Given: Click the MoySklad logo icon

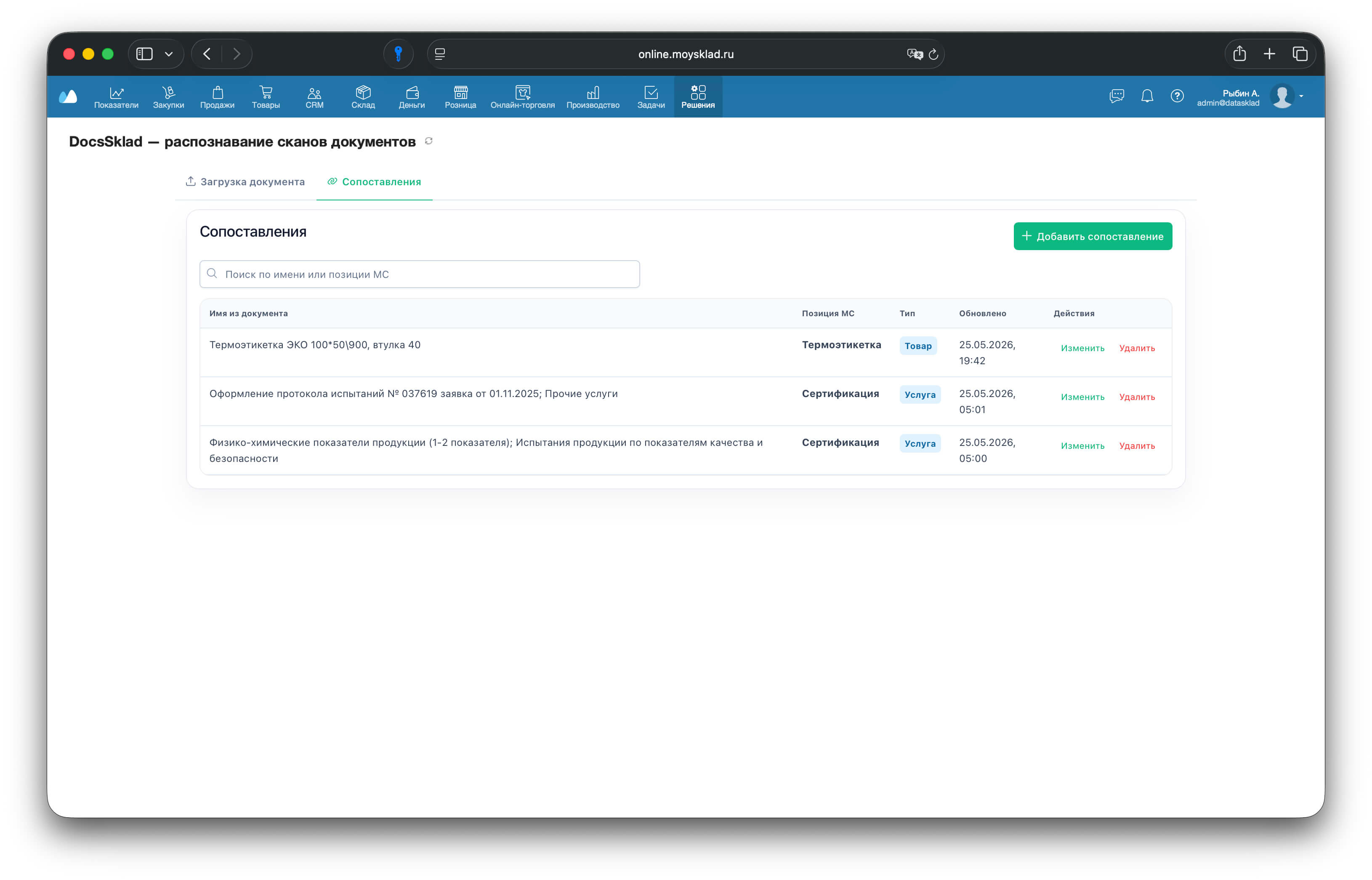Looking at the screenshot, I should [x=68, y=96].
